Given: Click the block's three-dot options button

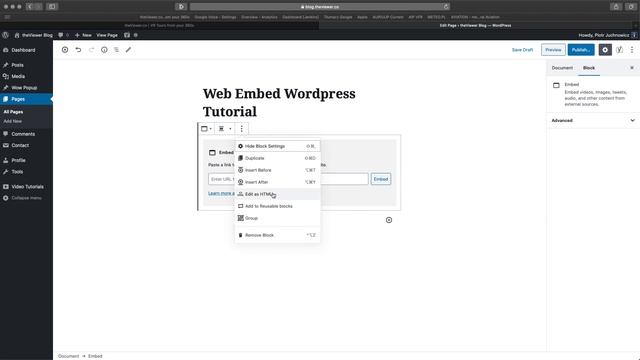Looking at the screenshot, I should [x=242, y=129].
